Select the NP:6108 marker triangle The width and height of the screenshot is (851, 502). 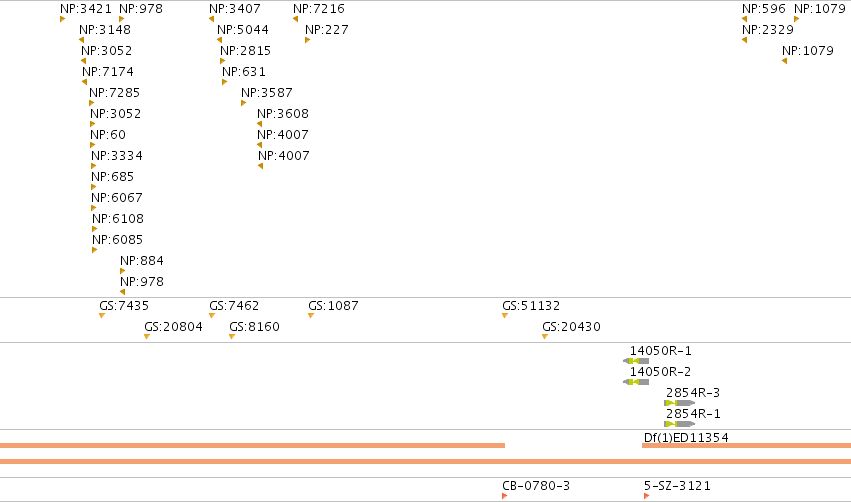[94, 230]
